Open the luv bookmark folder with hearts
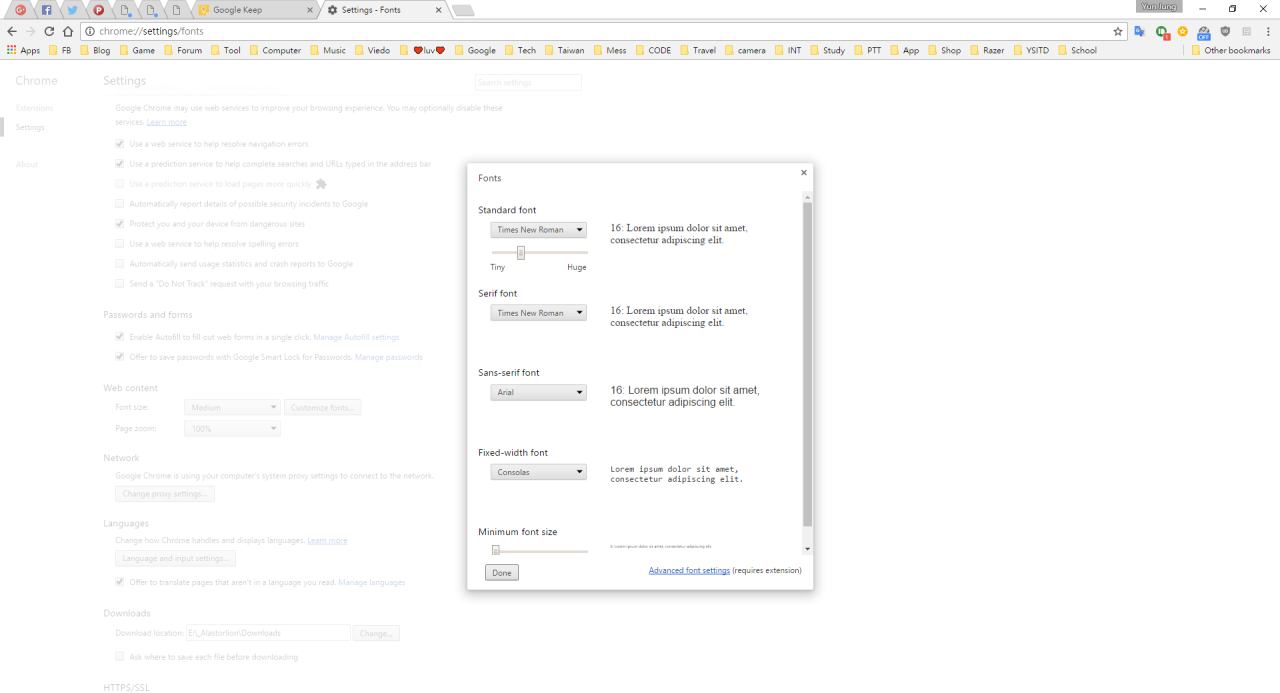Image resolution: width=1280 pixels, height=693 pixels. click(422, 50)
